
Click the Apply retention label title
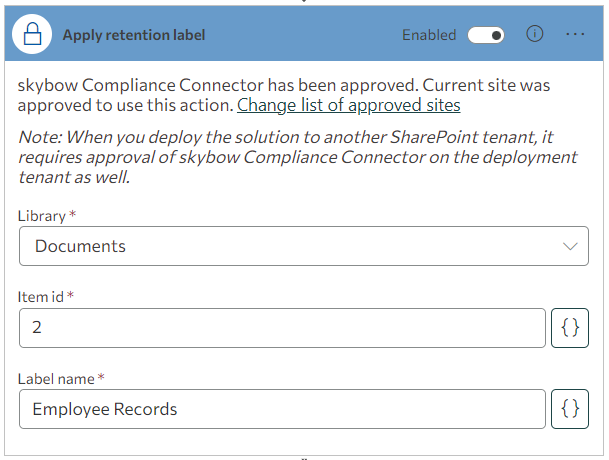coord(134,35)
